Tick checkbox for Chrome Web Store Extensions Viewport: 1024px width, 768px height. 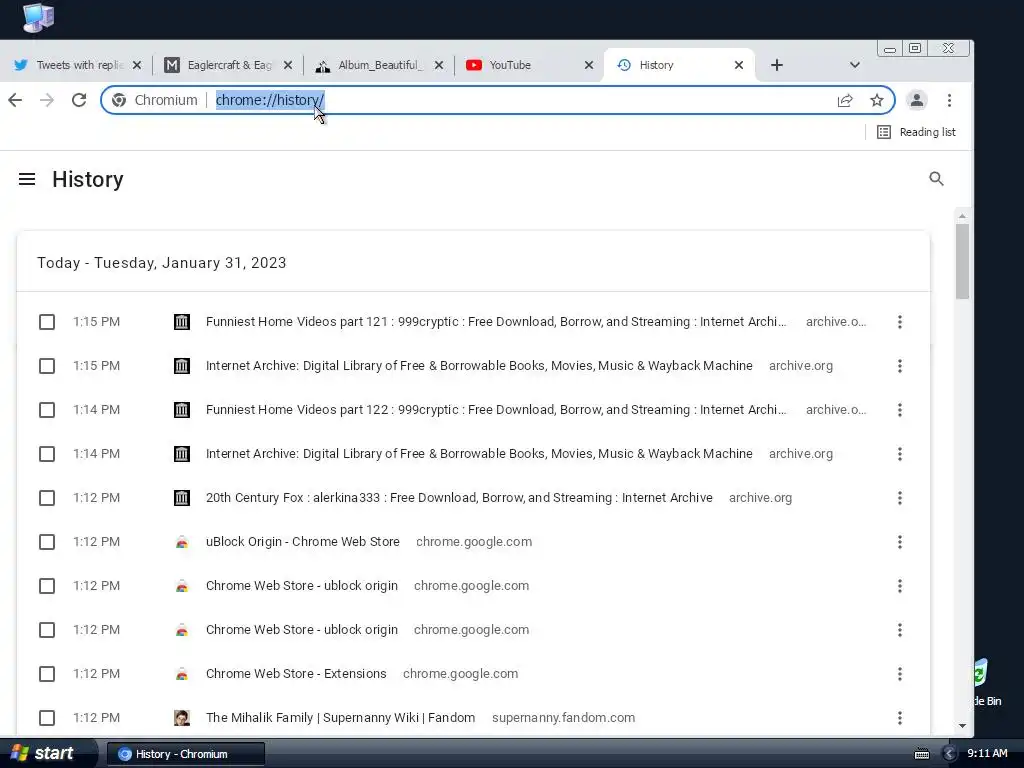47,674
